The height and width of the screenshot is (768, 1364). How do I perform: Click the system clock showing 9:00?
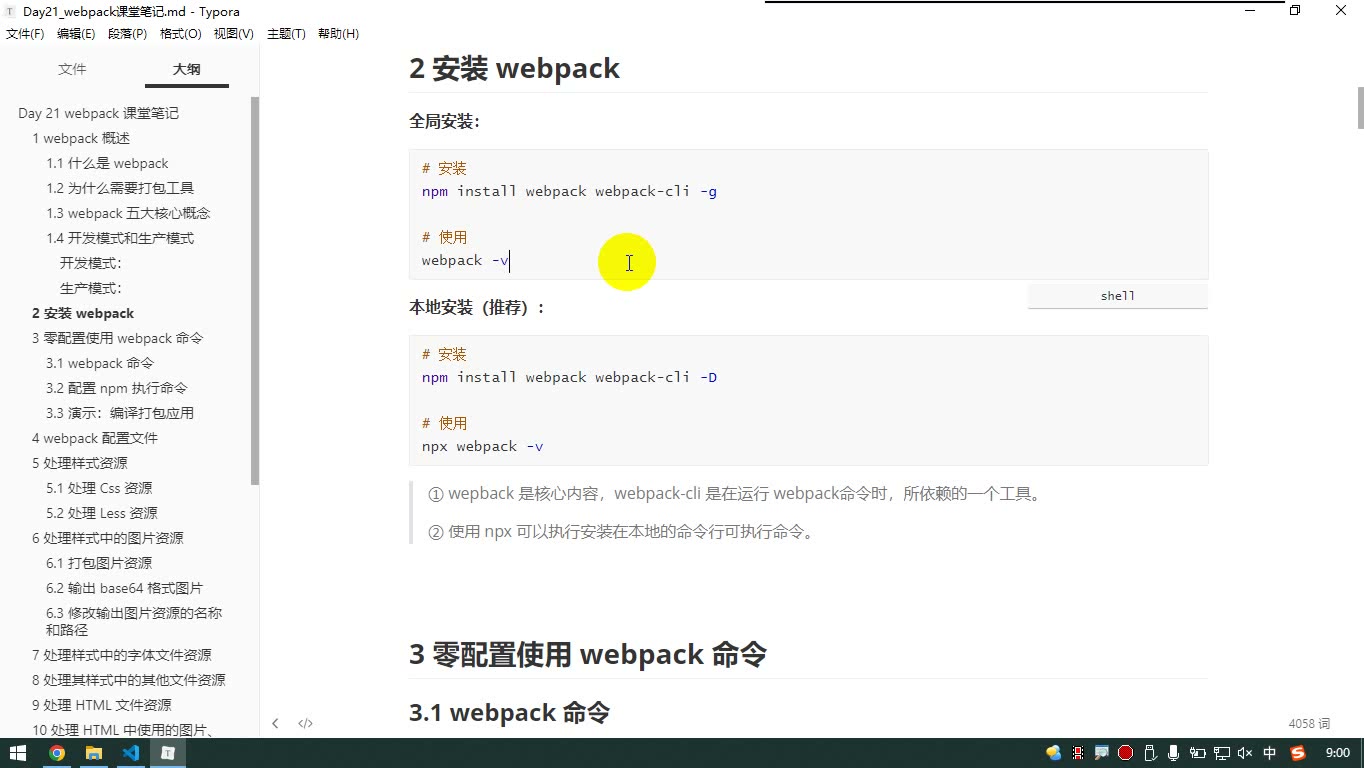1337,753
